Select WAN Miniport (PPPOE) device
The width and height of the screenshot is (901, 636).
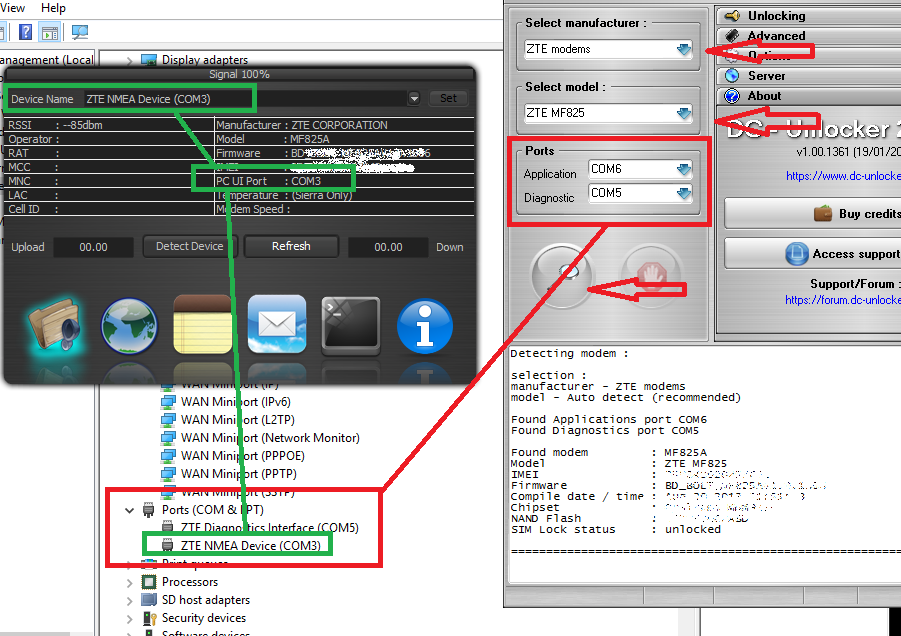pos(242,456)
